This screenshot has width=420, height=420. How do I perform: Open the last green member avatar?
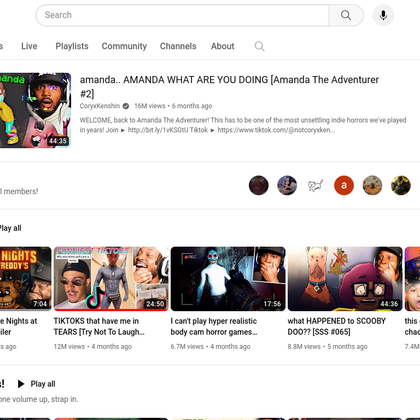coord(401,185)
